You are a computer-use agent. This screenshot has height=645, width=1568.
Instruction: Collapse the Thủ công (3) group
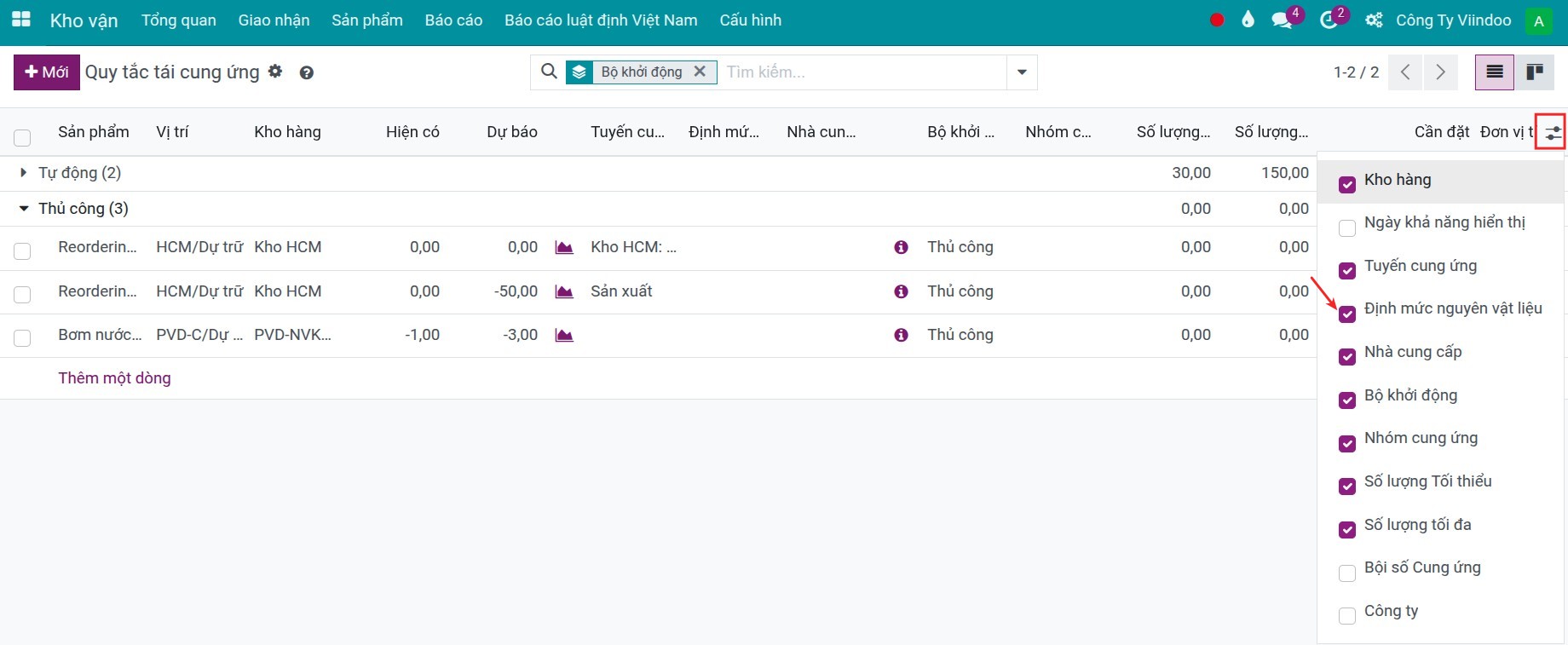(74, 209)
